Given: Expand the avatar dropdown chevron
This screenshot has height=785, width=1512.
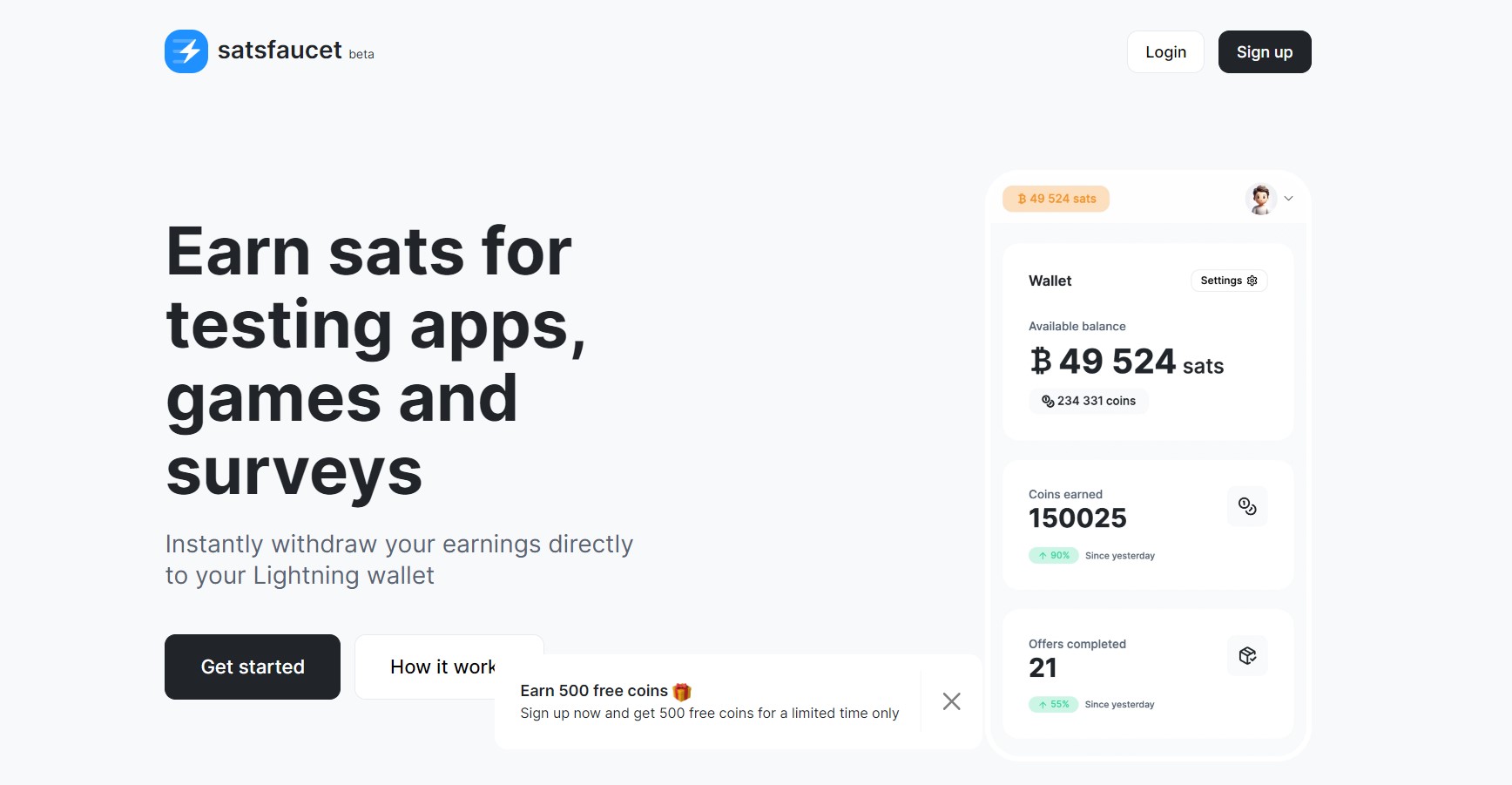Looking at the screenshot, I should click(x=1289, y=199).
